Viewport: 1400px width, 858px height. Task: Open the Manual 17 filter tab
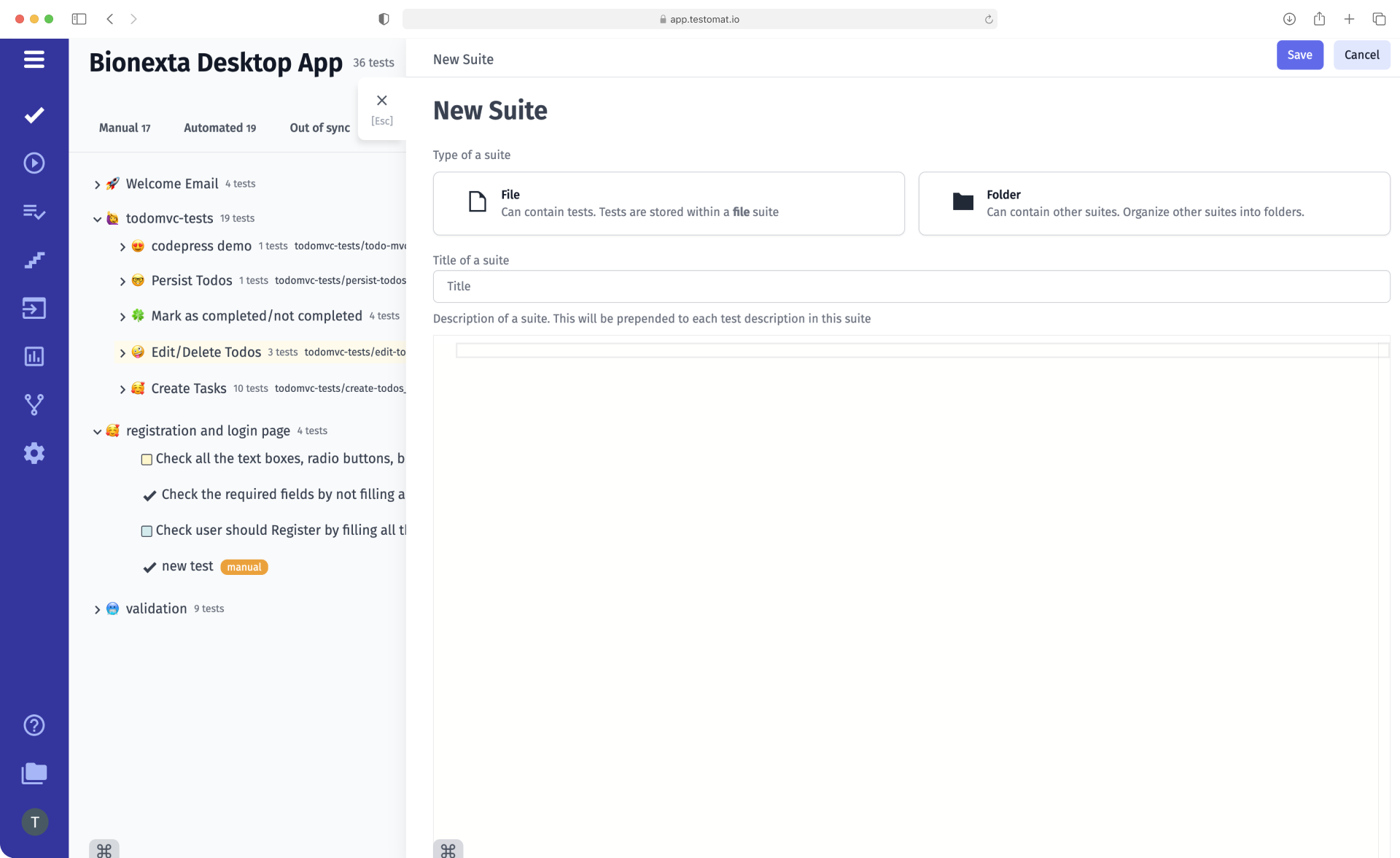pyautogui.click(x=124, y=128)
